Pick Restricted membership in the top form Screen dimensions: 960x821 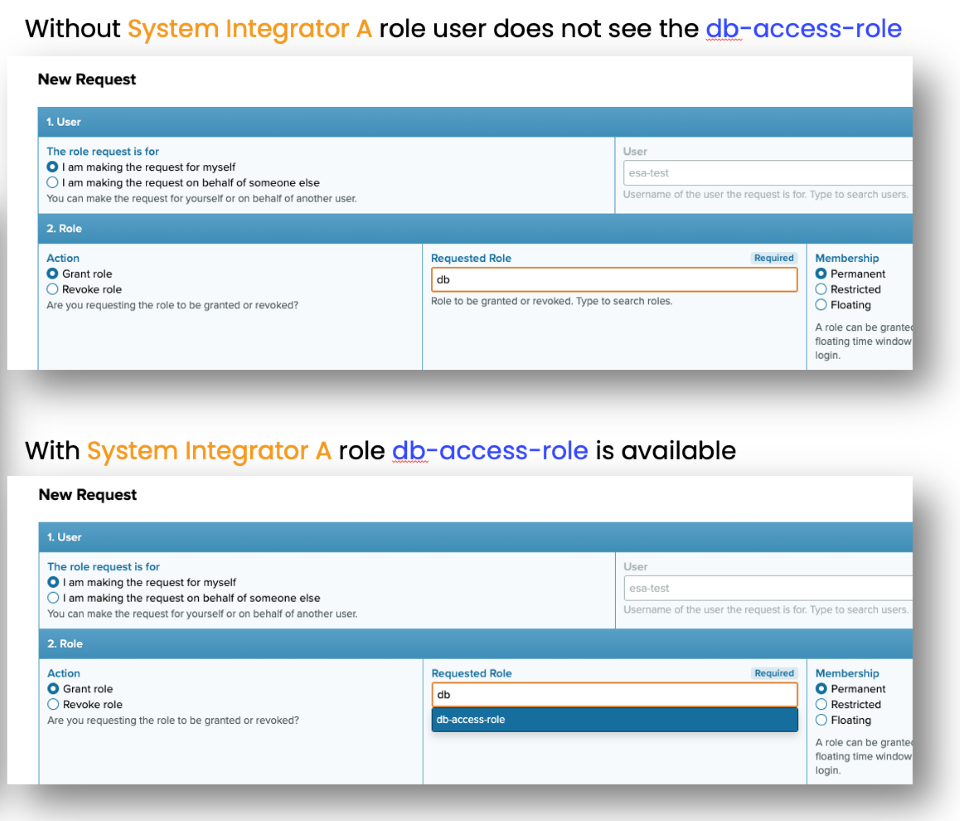tap(822, 289)
